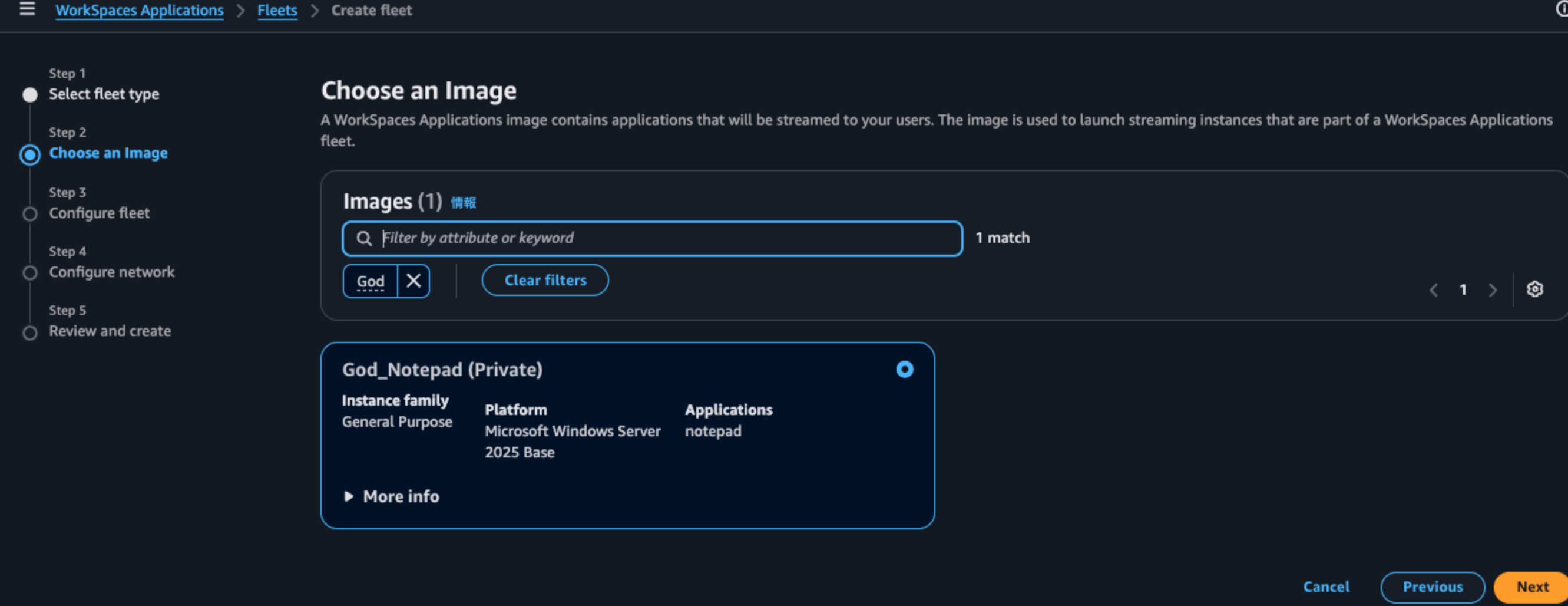The image size is (1568, 606).
Task: Click the Previous button
Action: click(1433, 587)
